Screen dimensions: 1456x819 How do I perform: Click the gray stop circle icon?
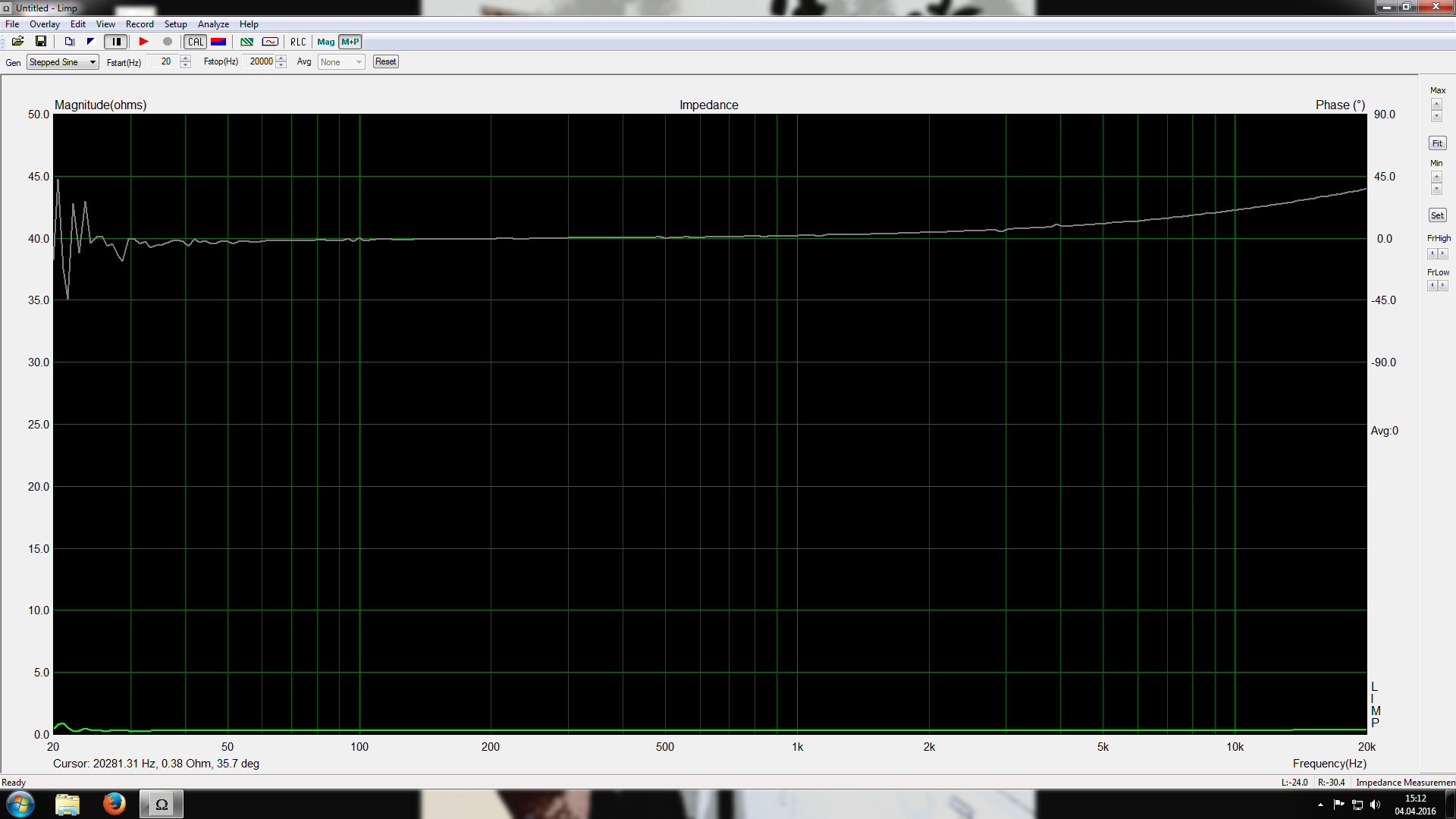[168, 42]
